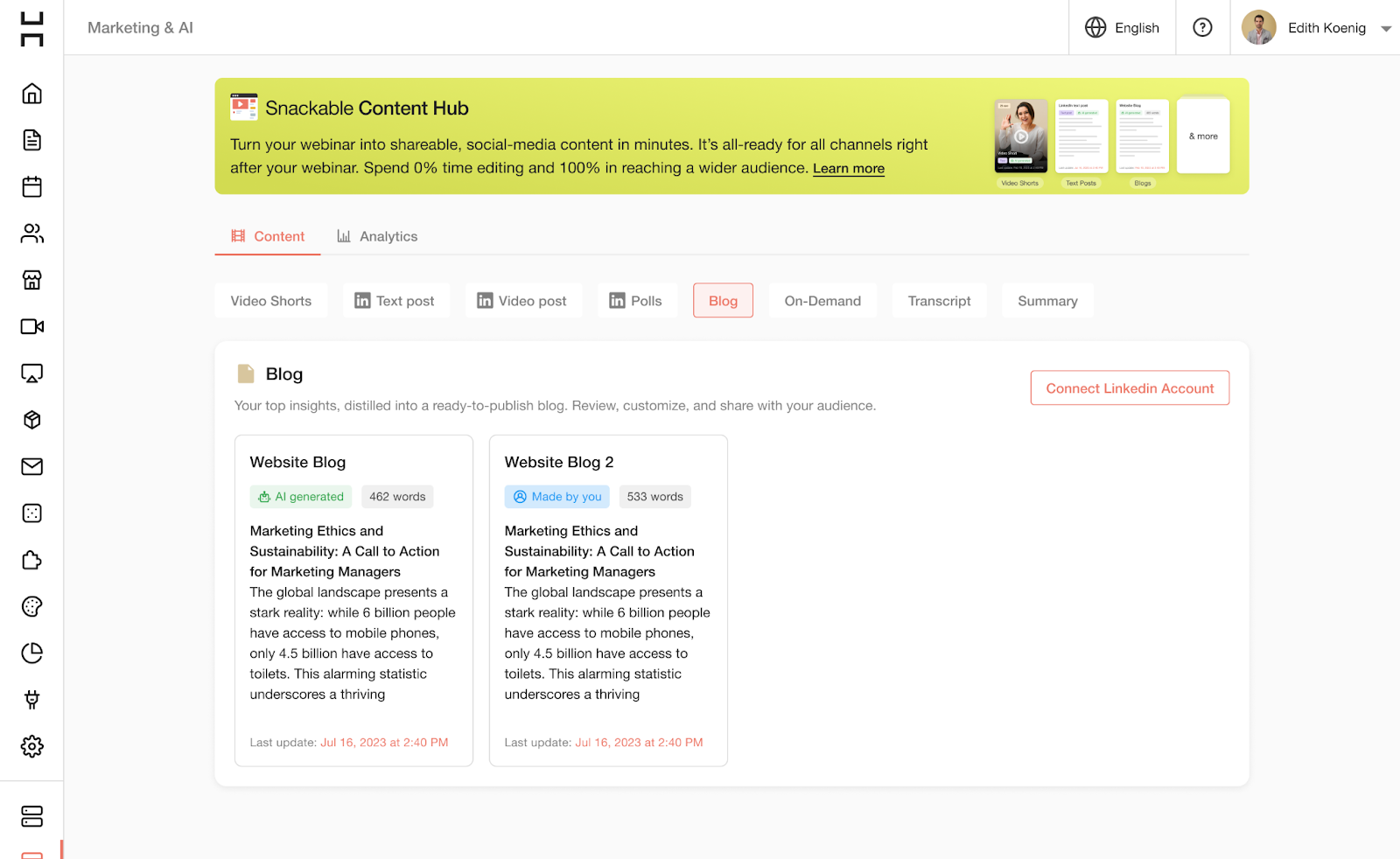The image size is (1400, 859).
Task: Click Edith Koenig's profile avatar
Action: click(1258, 28)
